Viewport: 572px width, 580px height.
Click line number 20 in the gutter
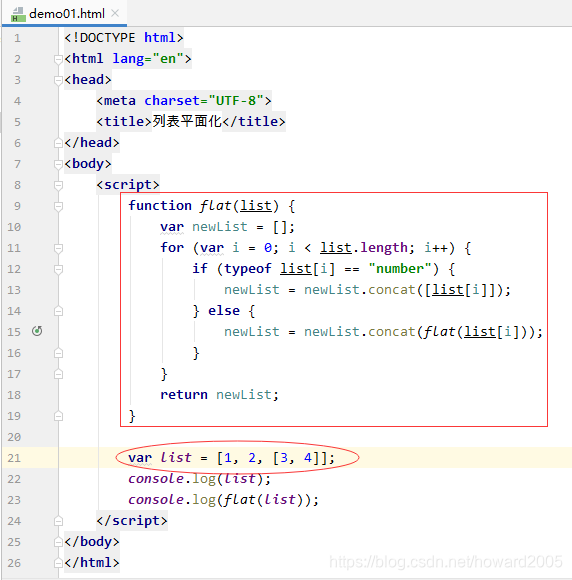point(14,437)
